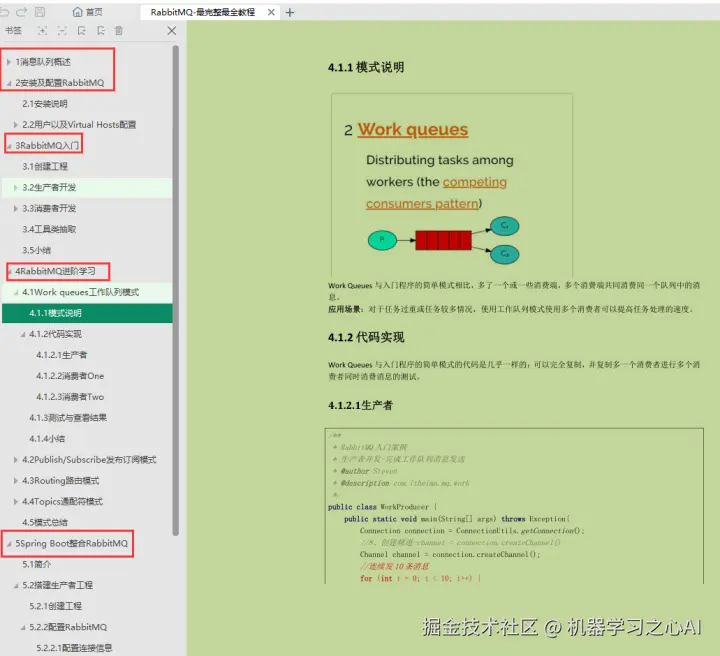Collapse the 3RabbitMQ入门 section

pos(9,146)
